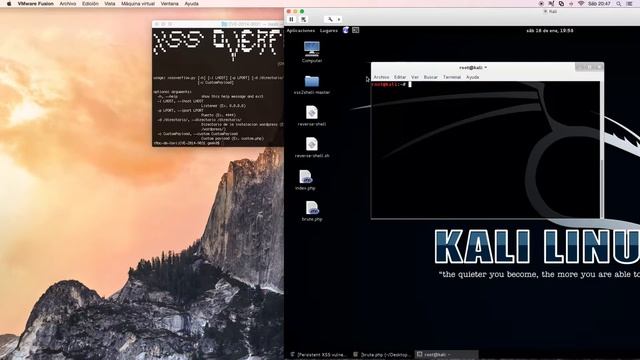The height and width of the screenshot is (360, 640).
Task: Click inside the Kali terminal prompt area
Action: click(x=486, y=149)
